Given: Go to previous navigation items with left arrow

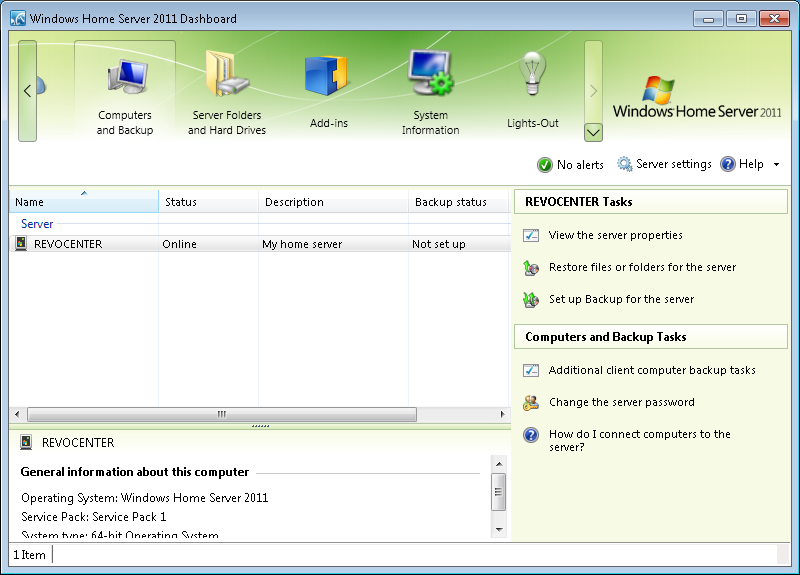Looking at the screenshot, I should click(28, 91).
